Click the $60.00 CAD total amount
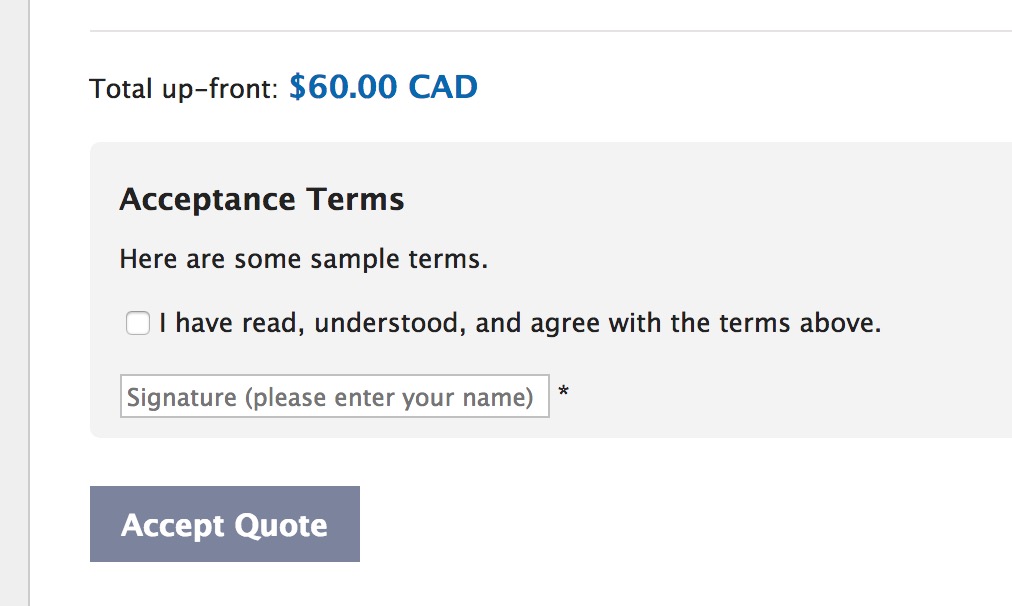This screenshot has width=1012, height=606. (383, 86)
